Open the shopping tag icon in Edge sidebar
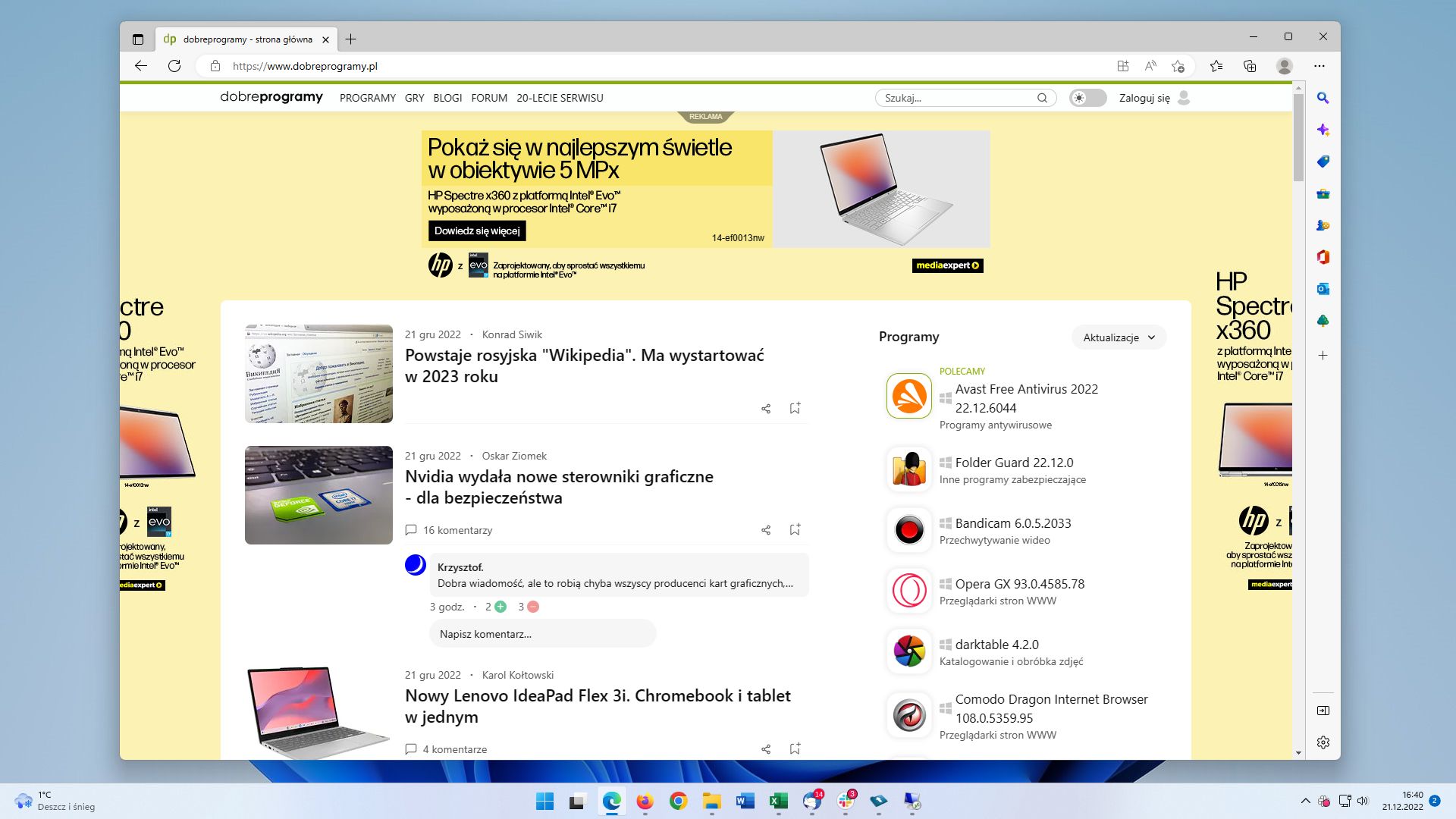Viewport: 1456px width, 819px height. click(1323, 161)
